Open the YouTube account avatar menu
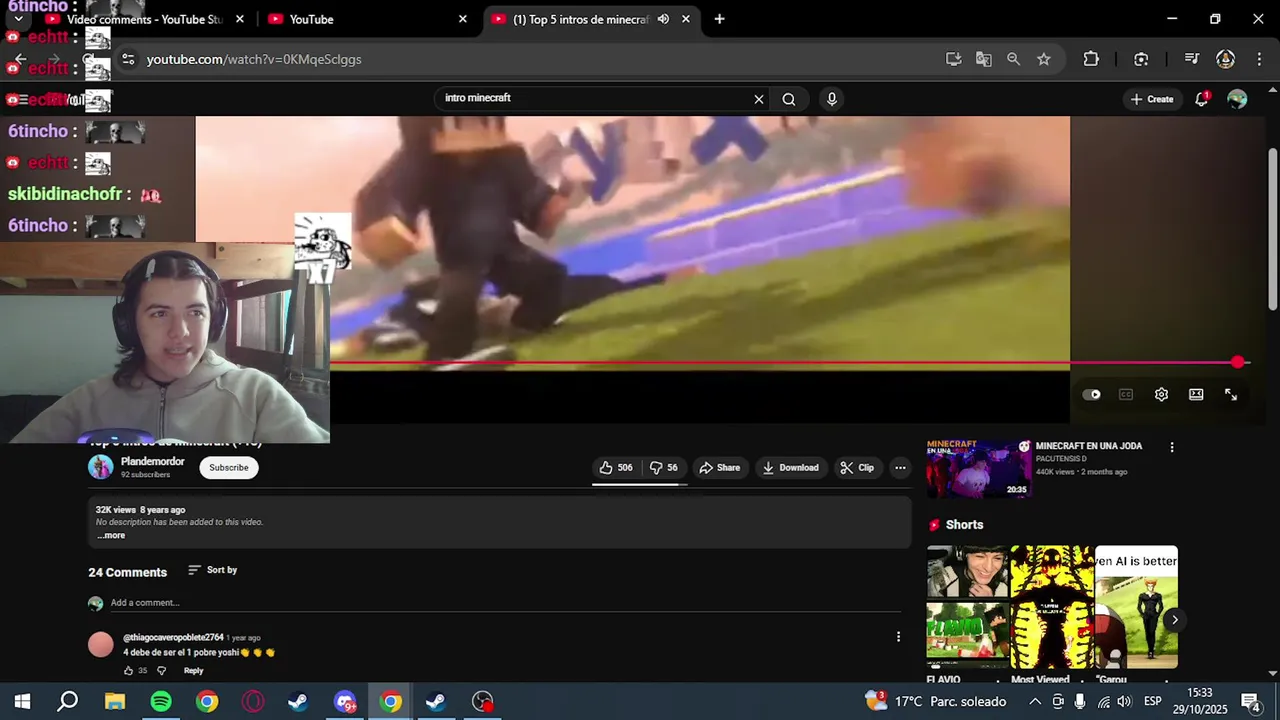 [1237, 99]
